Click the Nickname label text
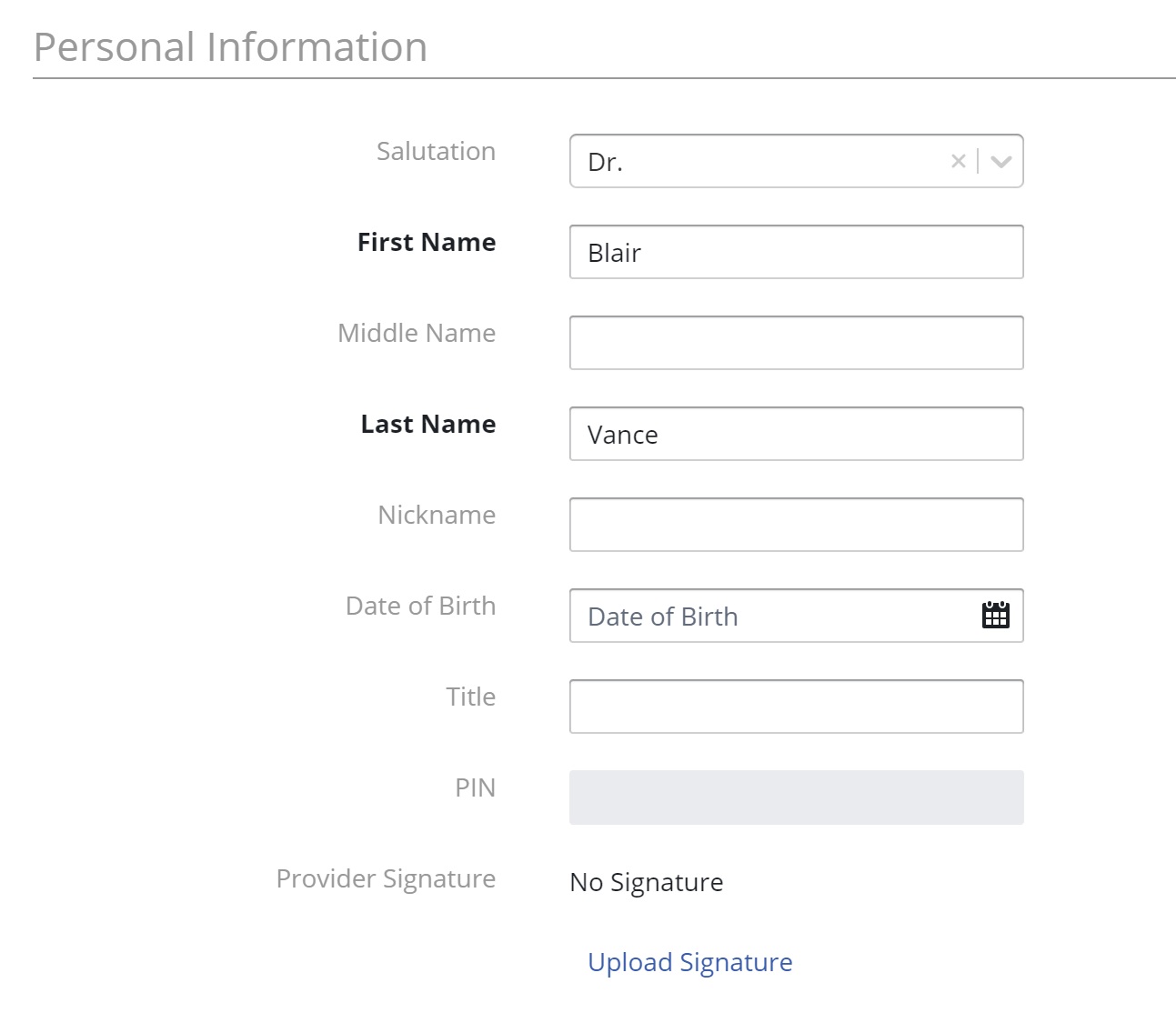This screenshot has height=1033, width=1176. (437, 515)
